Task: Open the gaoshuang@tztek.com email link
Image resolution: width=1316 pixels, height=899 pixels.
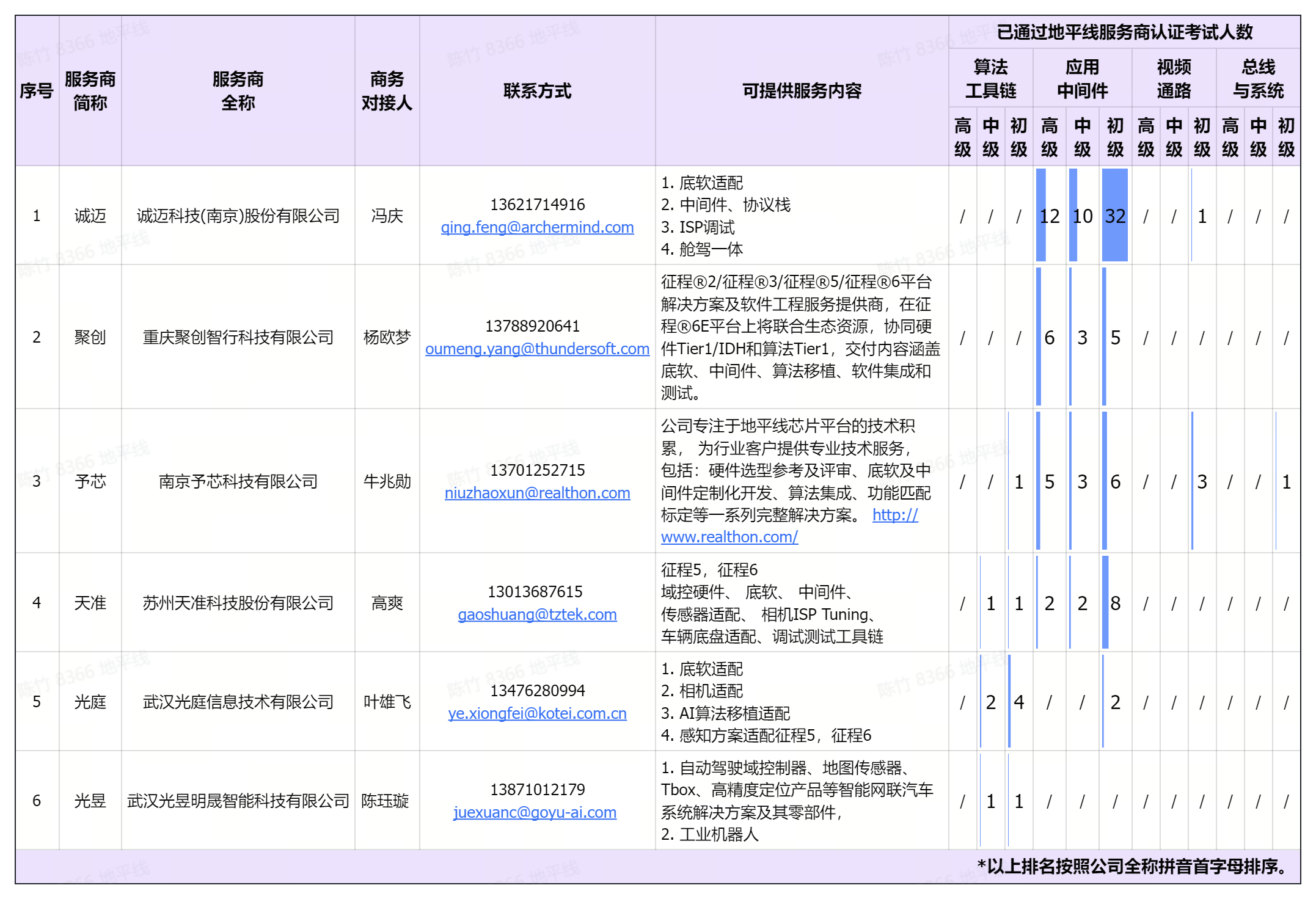Action: point(537,614)
